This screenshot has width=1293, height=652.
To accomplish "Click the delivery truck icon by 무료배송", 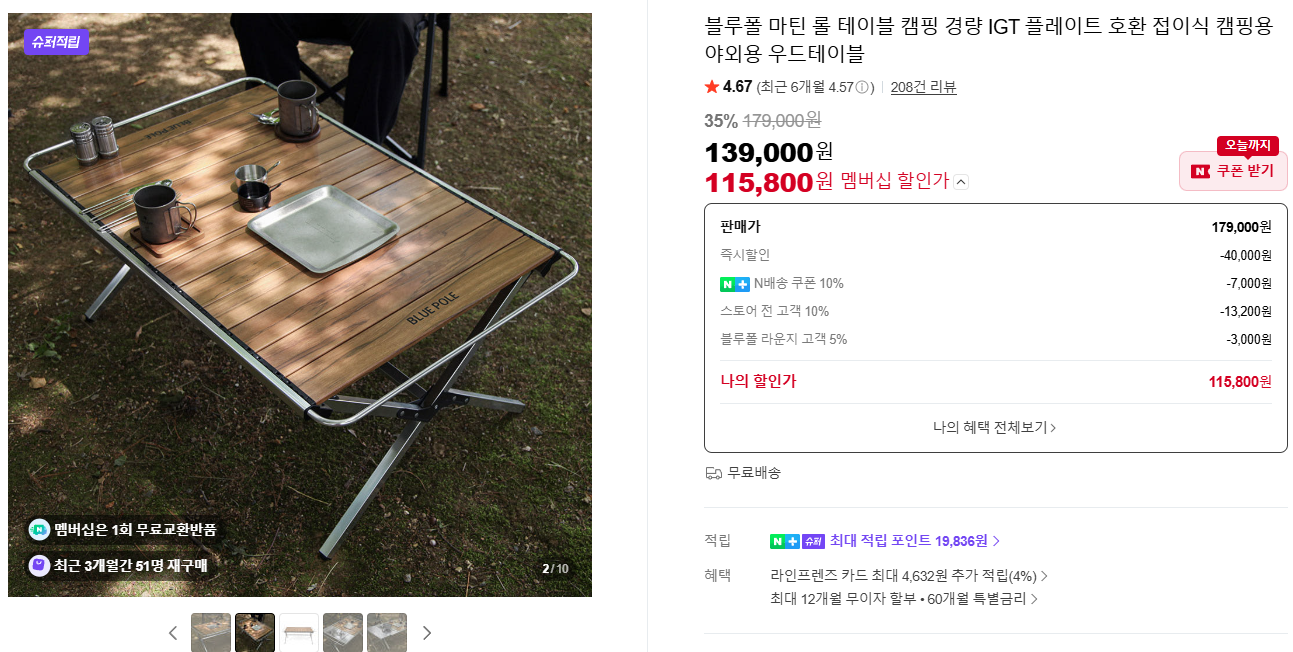I will tap(713, 473).
